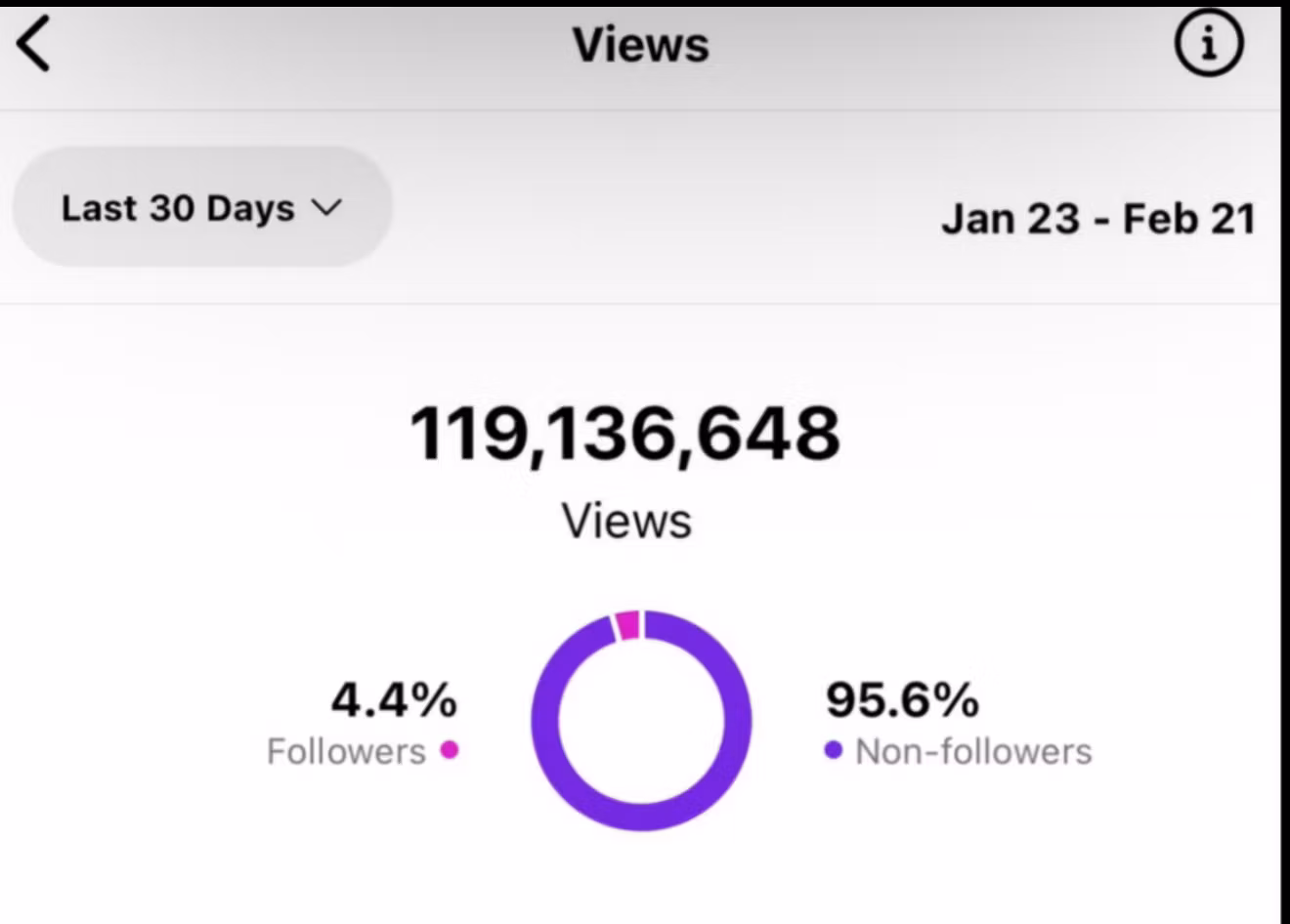The image size is (1290, 924).
Task: Tap the Jan 23 start date
Action: [x=1010, y=218]
